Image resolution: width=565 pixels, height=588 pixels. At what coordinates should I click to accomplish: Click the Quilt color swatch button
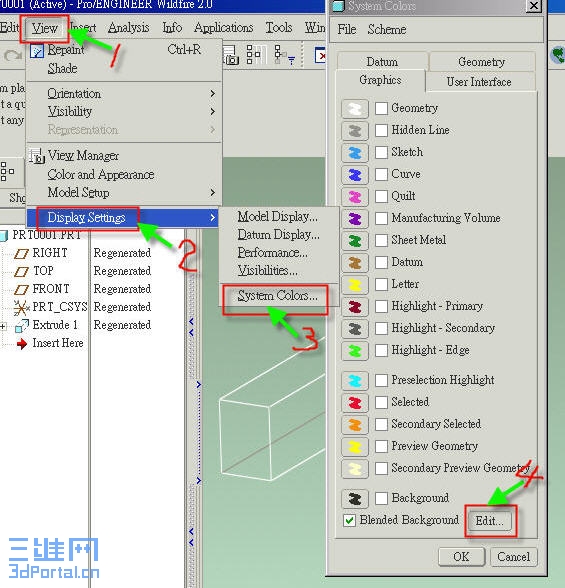click(355, 197)
